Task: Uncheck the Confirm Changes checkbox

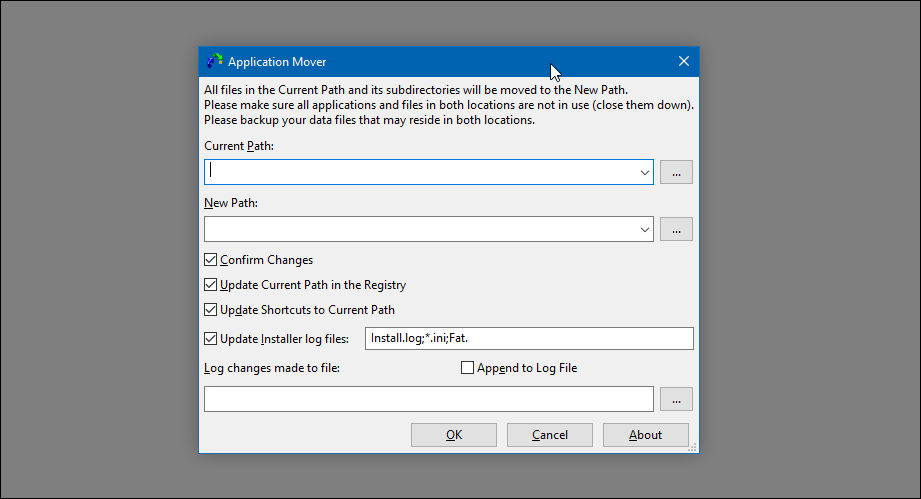Action: point(210,259)
